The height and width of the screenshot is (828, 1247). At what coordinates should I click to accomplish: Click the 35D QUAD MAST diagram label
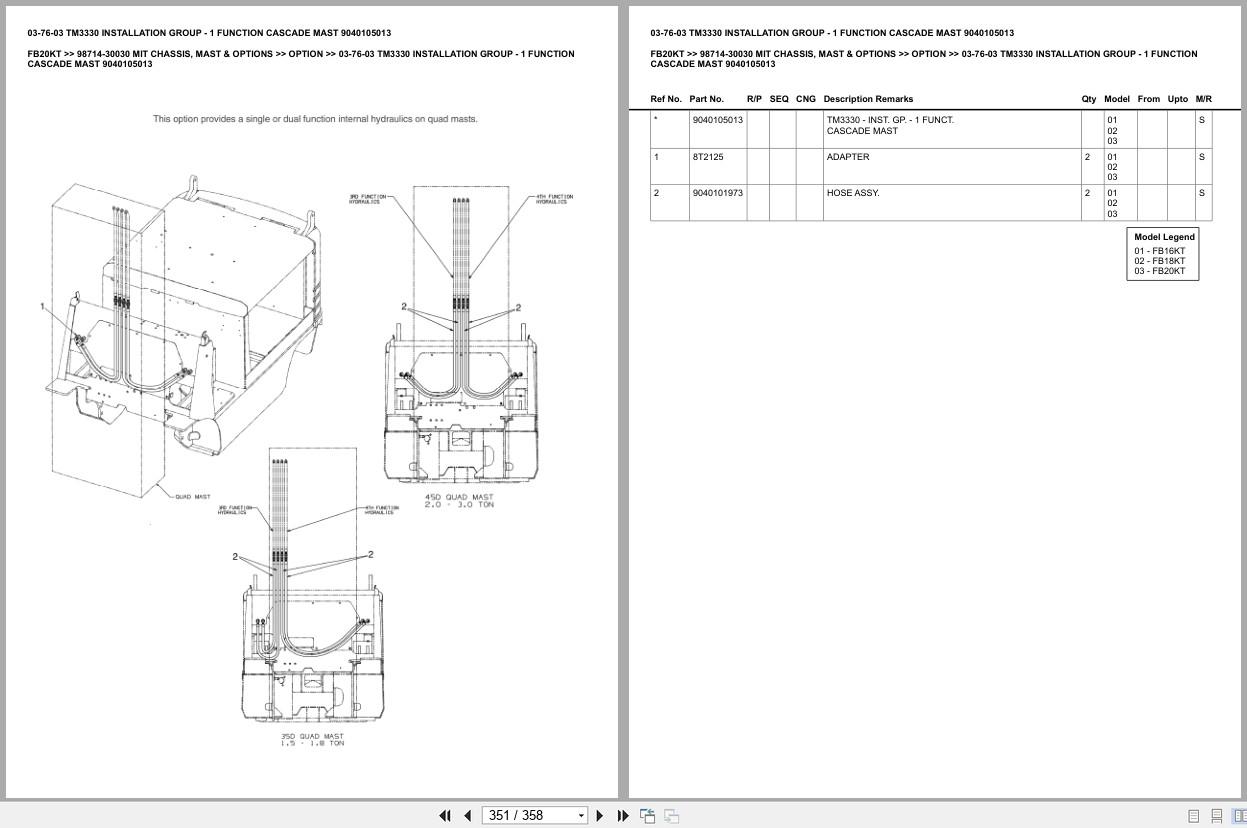click(x=312, y=739)
